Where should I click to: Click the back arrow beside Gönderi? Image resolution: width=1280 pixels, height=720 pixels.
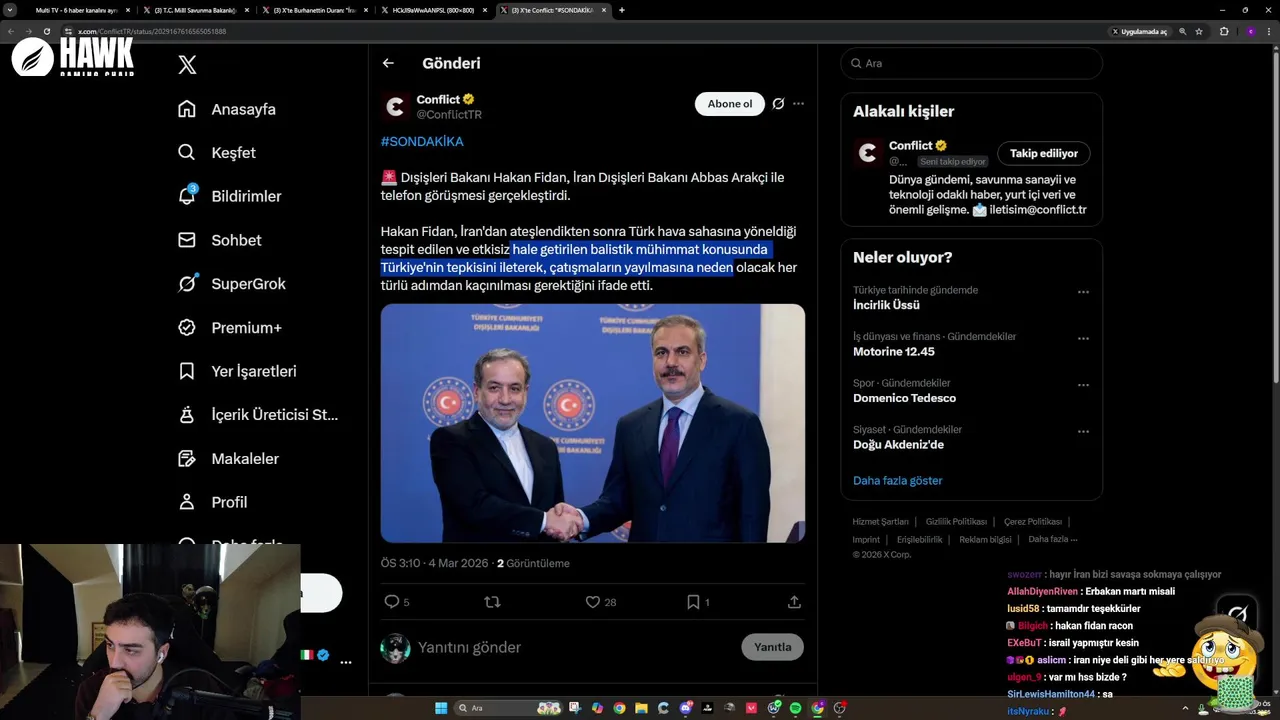click(388, 63)
